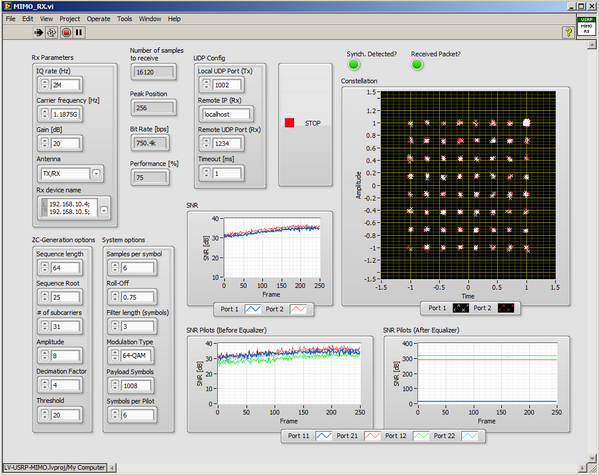
Task: Click the Port 1 SNR plot legend icon
Action: 253,309
